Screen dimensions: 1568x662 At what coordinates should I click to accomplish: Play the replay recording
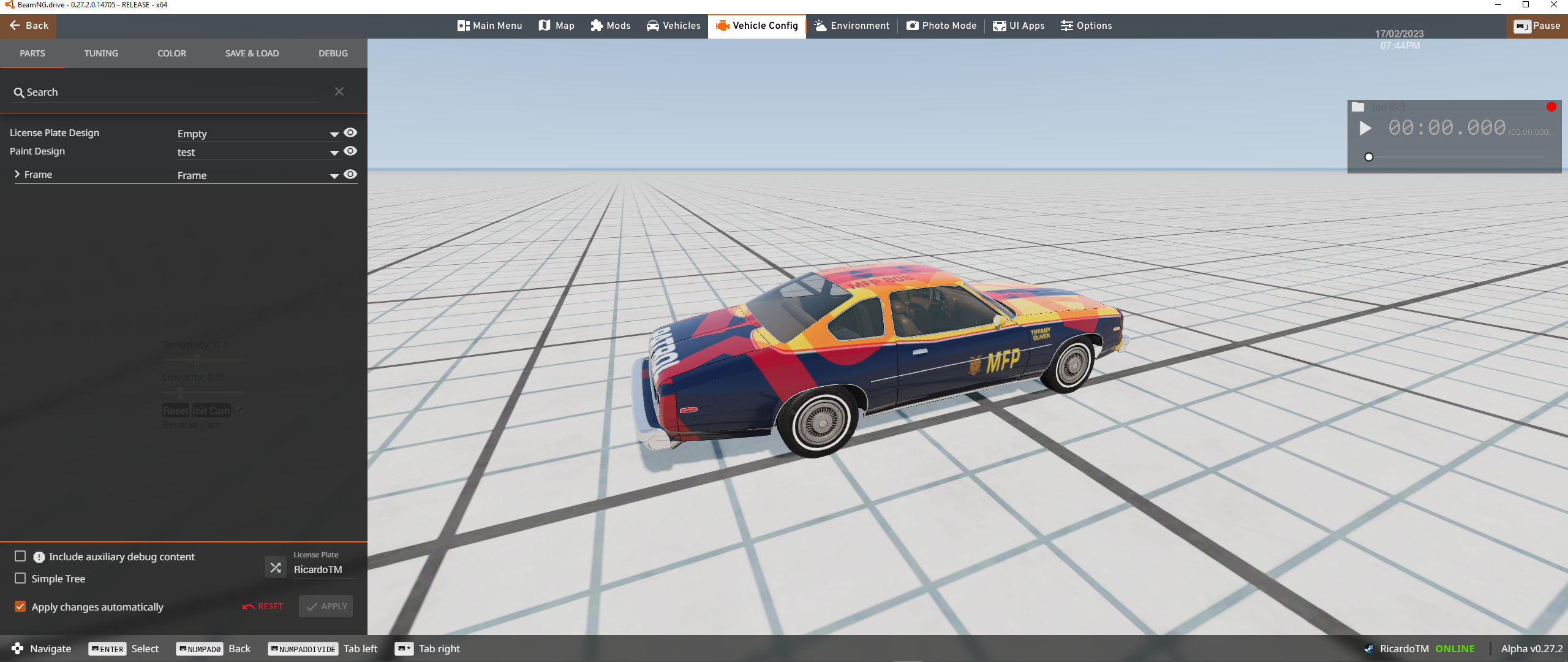[x=1365, y=128]
